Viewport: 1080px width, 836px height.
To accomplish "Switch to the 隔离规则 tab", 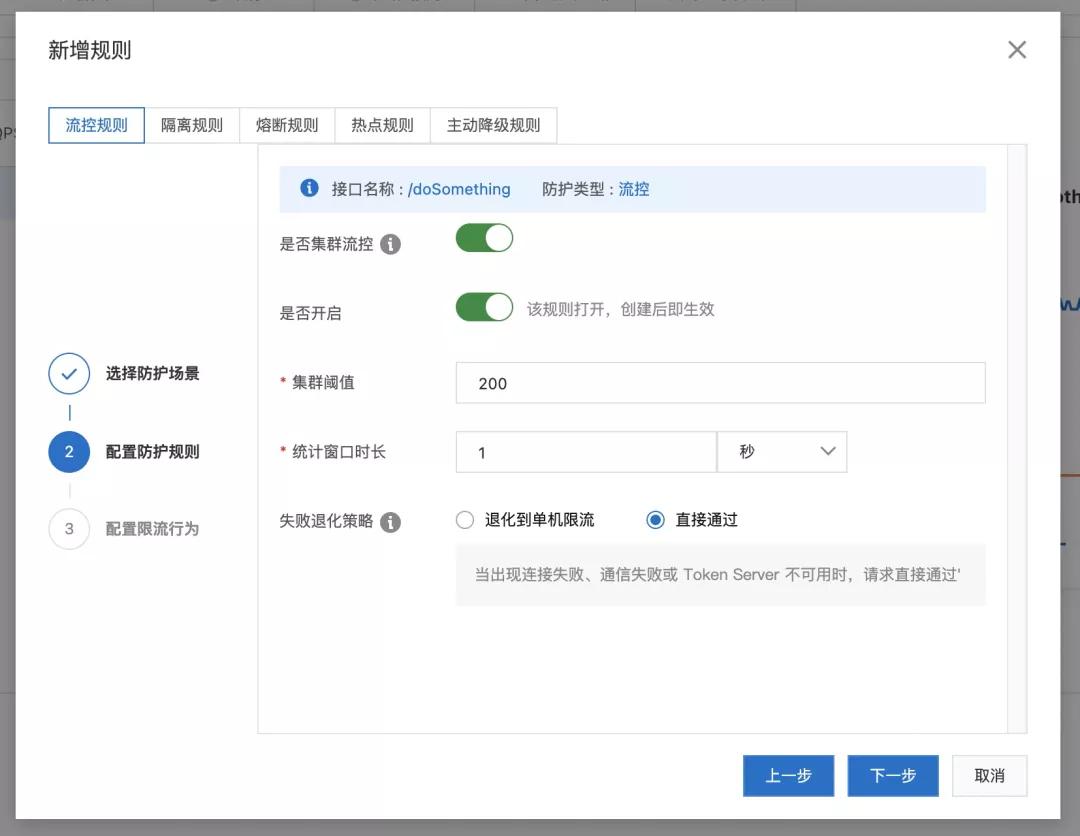I will click(x=192, y=126).
